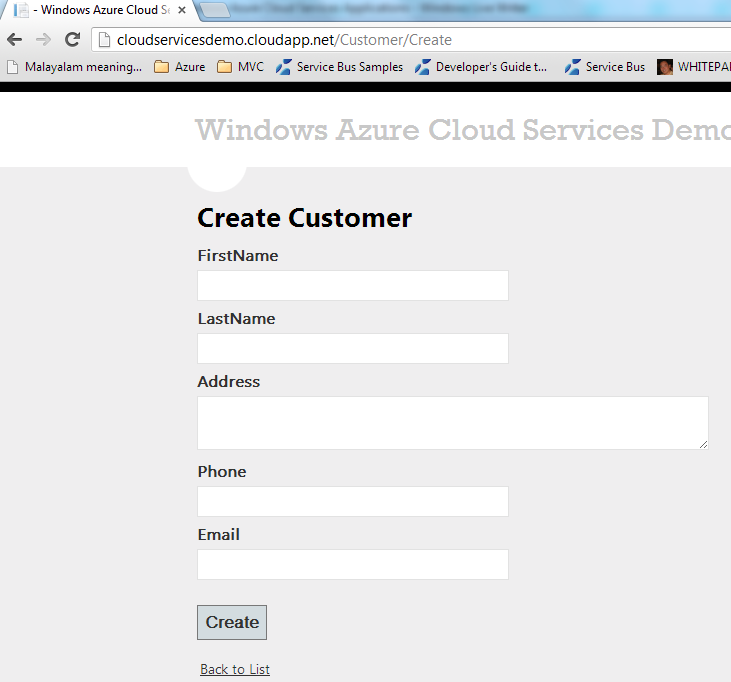This screenshot has height=682, width=731.
Task: Focus the Address text area
Action: tap(453, 423)
